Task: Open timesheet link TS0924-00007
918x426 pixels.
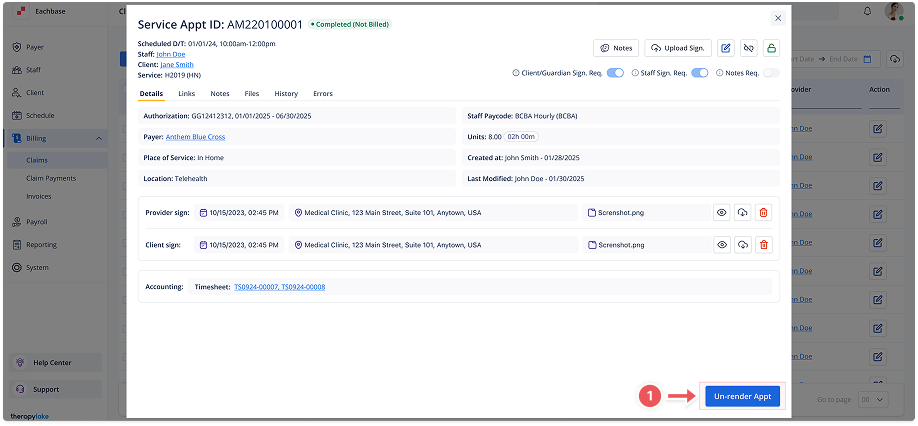Action: click(256, 287)
